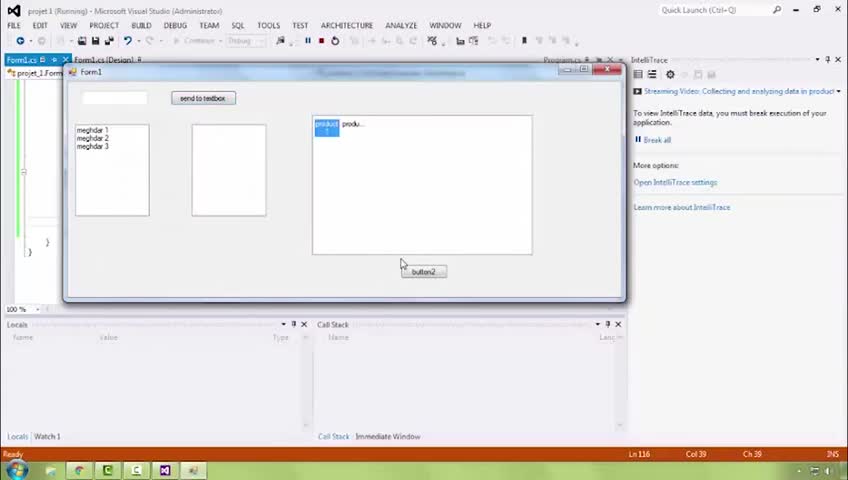This screenshot has height=480, width=848.
Task: Open Call Stack window position dropdown
Action: 598,324
